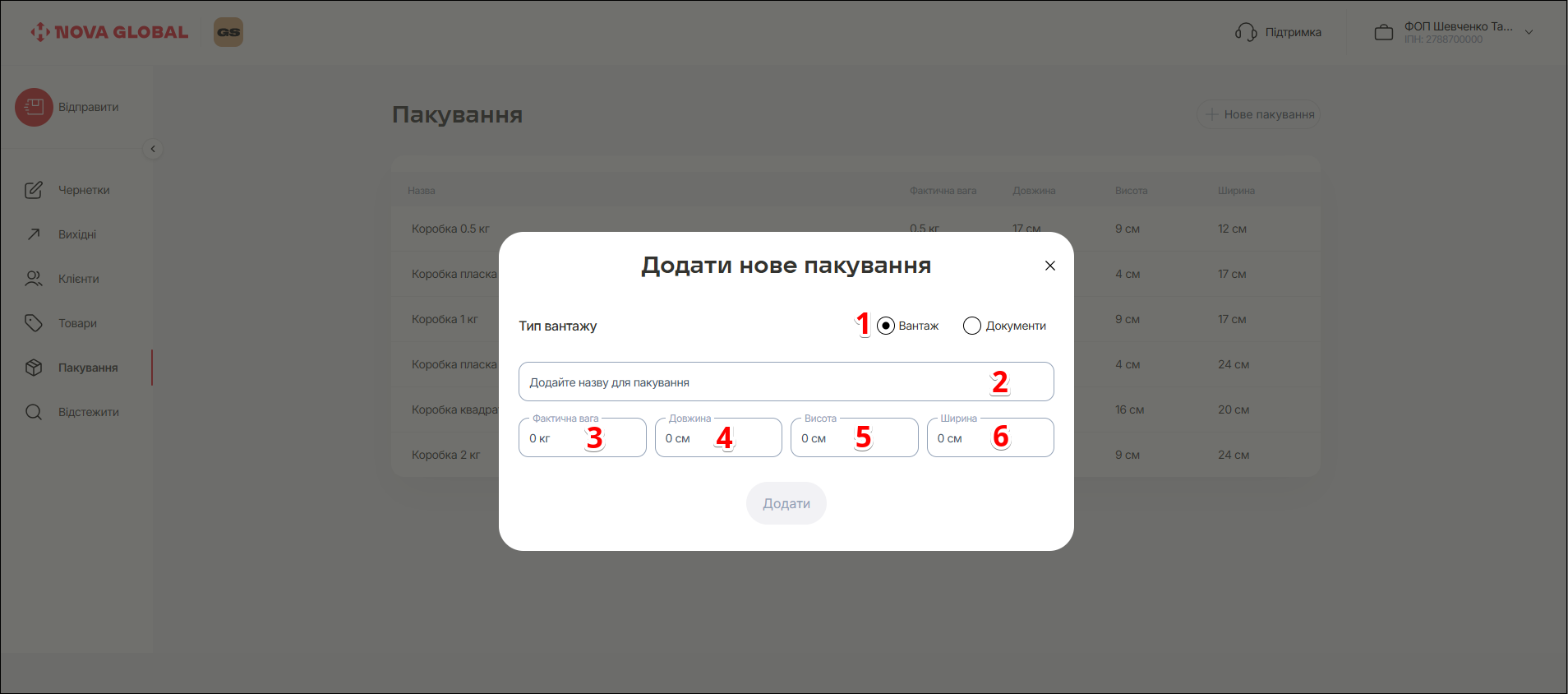The width and height of the screenshot is (1568, 694).
Task: Click the Товари tag icon
Action: coord(34,323)
